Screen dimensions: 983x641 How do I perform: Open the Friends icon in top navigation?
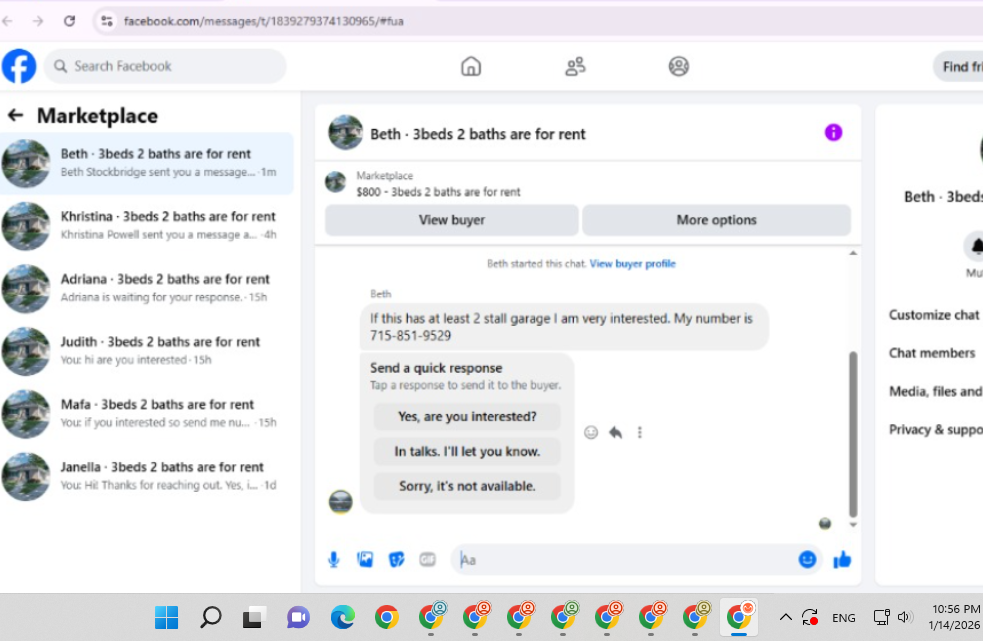click(x=575, y=66)
